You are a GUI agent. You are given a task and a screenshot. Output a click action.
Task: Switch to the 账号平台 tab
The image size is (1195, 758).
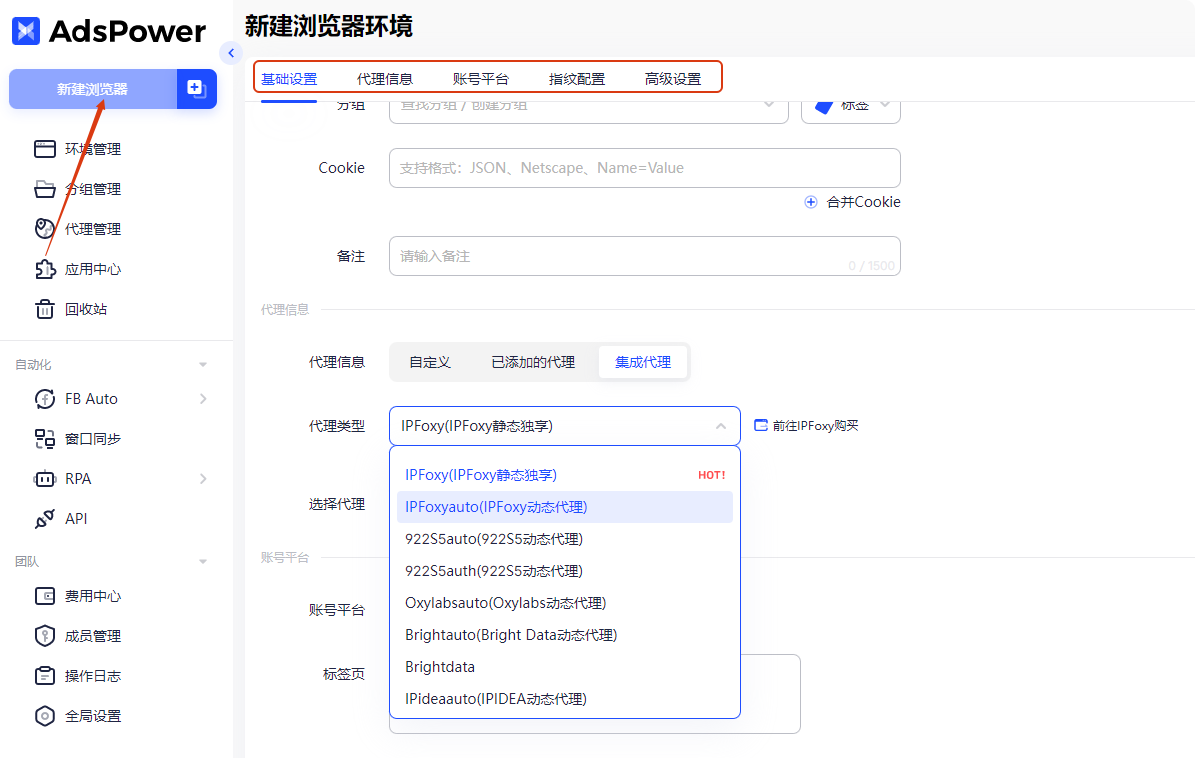pos(481,79)
